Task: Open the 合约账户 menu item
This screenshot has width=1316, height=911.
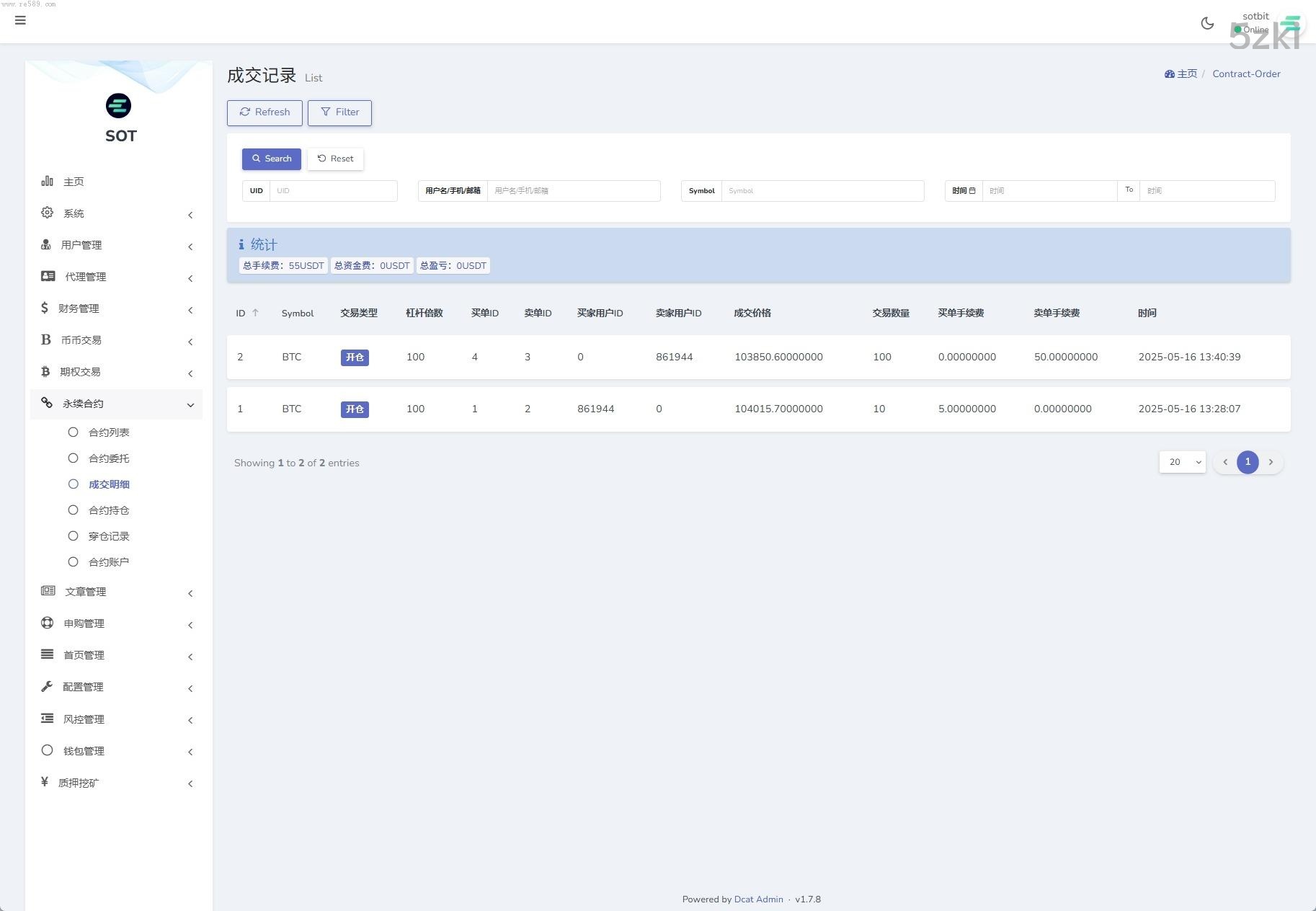Action: (108, 562)
